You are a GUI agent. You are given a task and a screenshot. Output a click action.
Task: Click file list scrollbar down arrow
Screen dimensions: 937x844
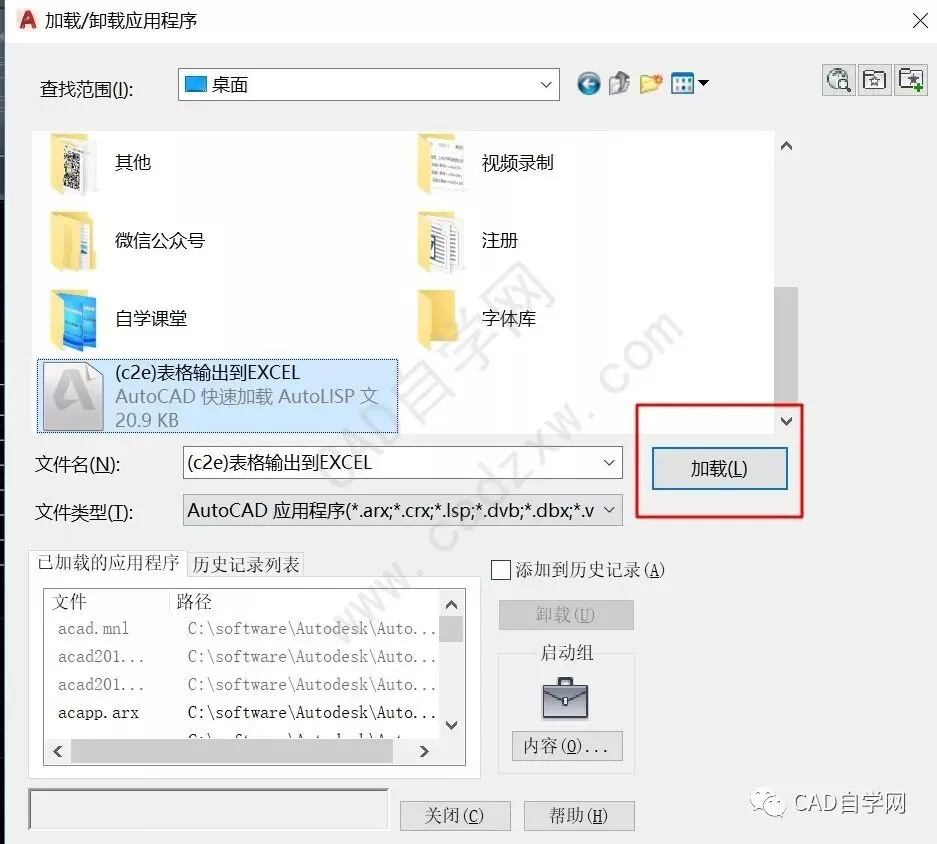[x=786, y=421]
